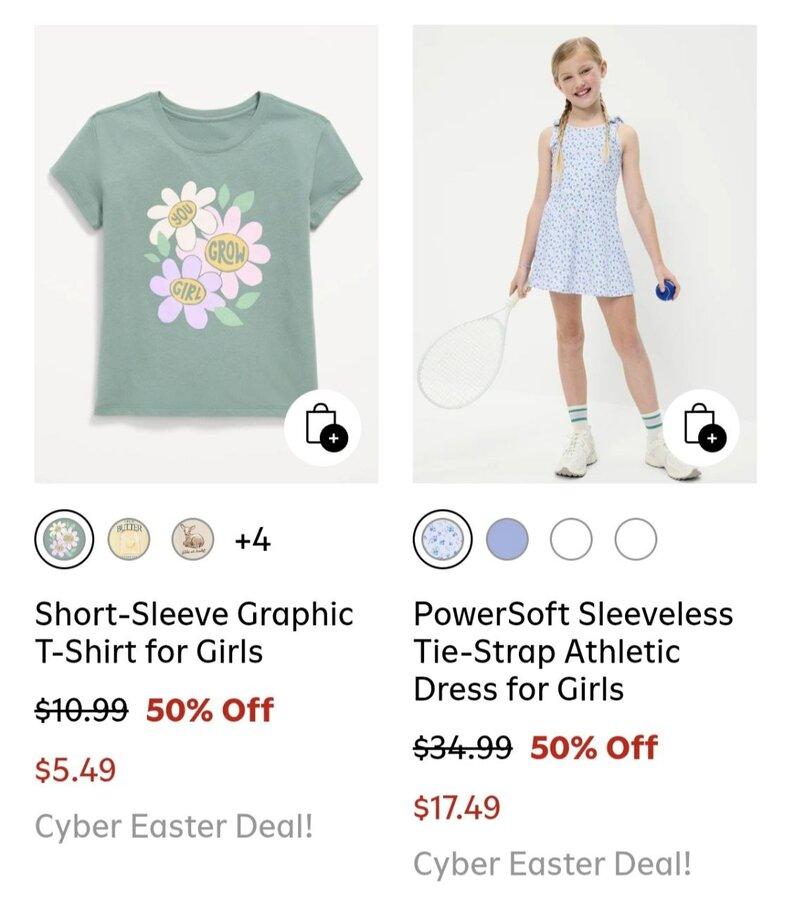Screen dimensions: 791x900
Task: Open PowerSoft Sleeveless Tie-Strap Athletic Dress title
Action: 573,651
